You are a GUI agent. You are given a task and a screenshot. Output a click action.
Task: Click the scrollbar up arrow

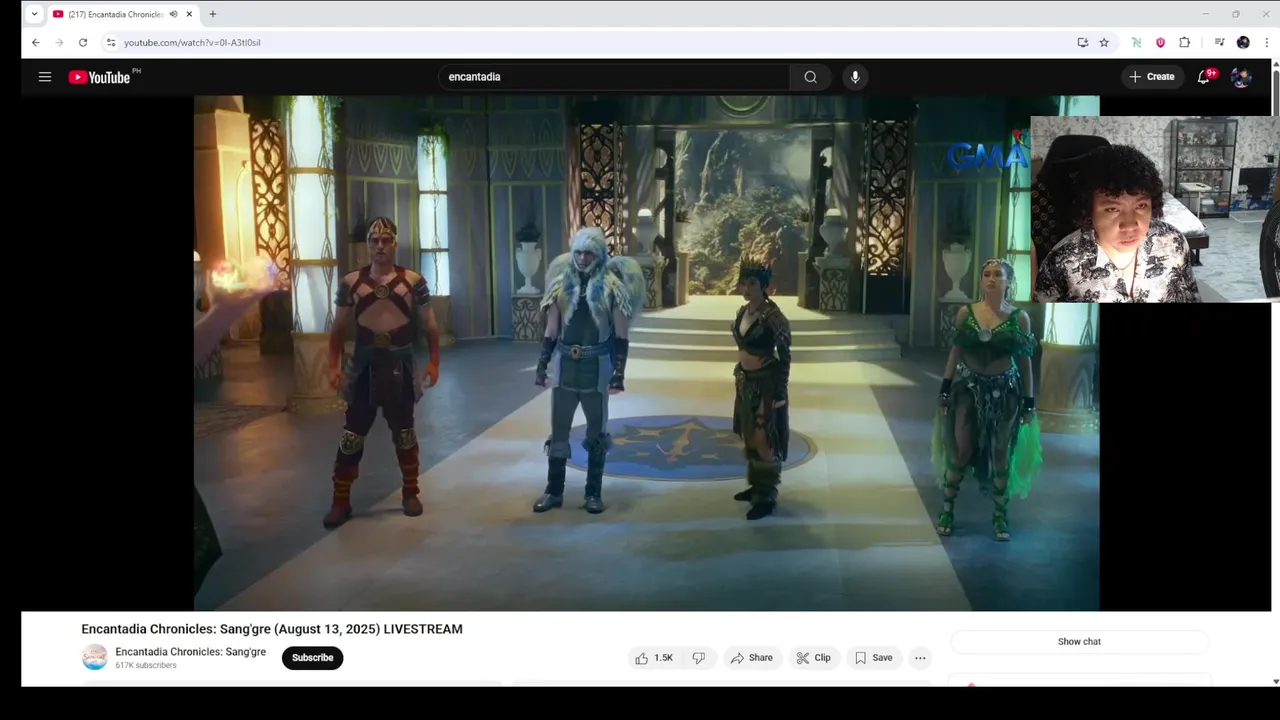[x=1275, y=64]
